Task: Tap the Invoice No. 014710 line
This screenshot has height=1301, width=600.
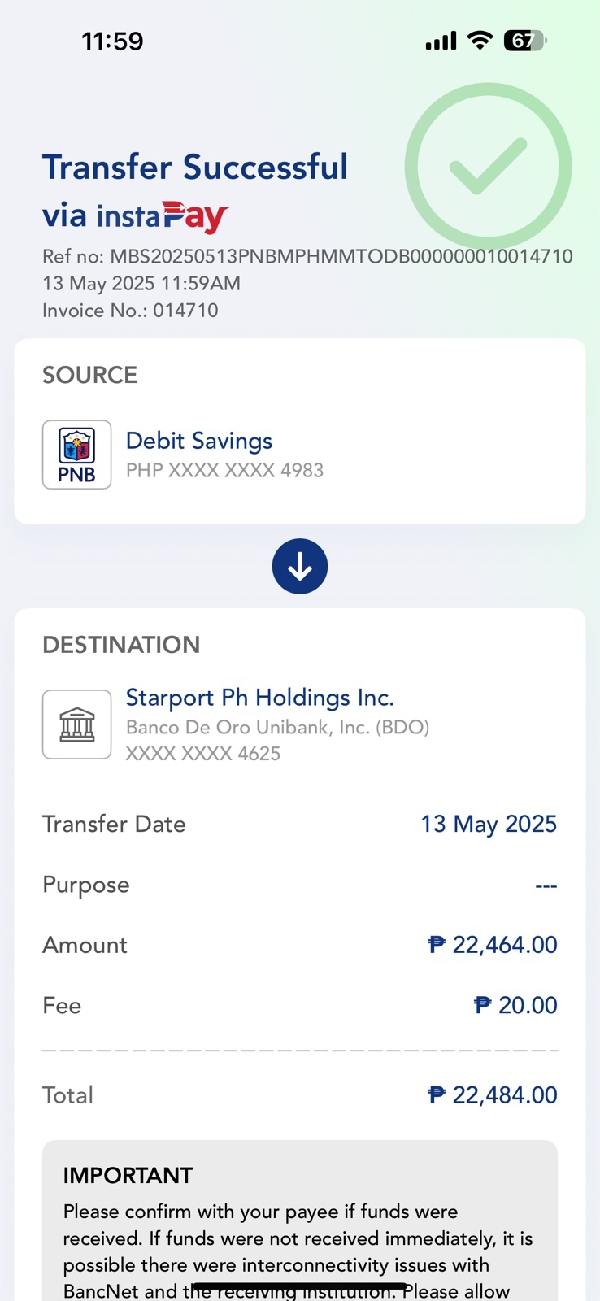Action: [130, 310]
